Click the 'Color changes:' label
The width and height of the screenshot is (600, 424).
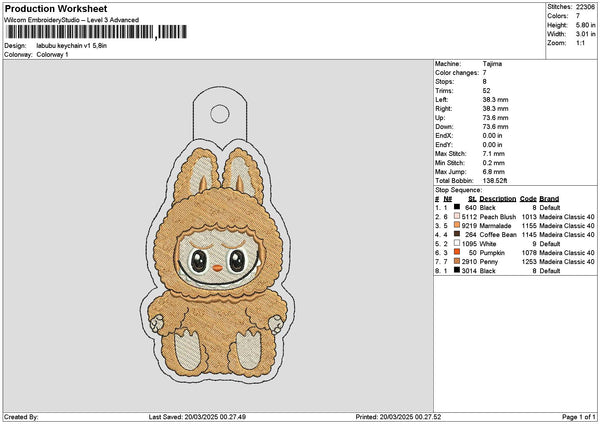pyautogui.click(x=457, y=73)
